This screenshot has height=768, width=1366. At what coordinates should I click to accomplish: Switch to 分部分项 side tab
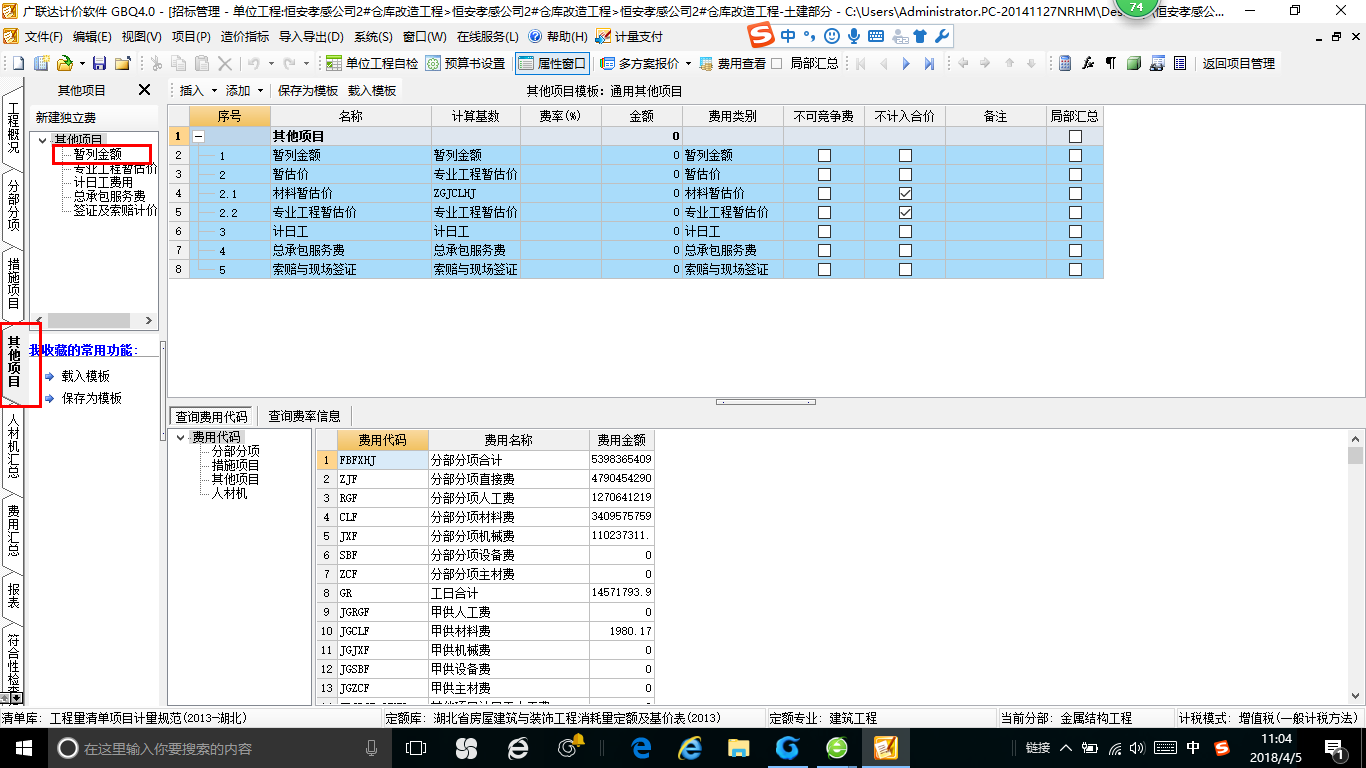(13, 206)
